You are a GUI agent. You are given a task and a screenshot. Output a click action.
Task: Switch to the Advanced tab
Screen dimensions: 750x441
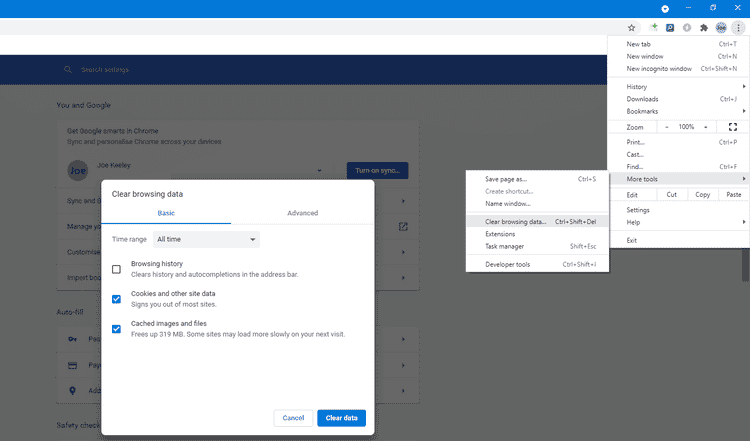pos(302,213)
